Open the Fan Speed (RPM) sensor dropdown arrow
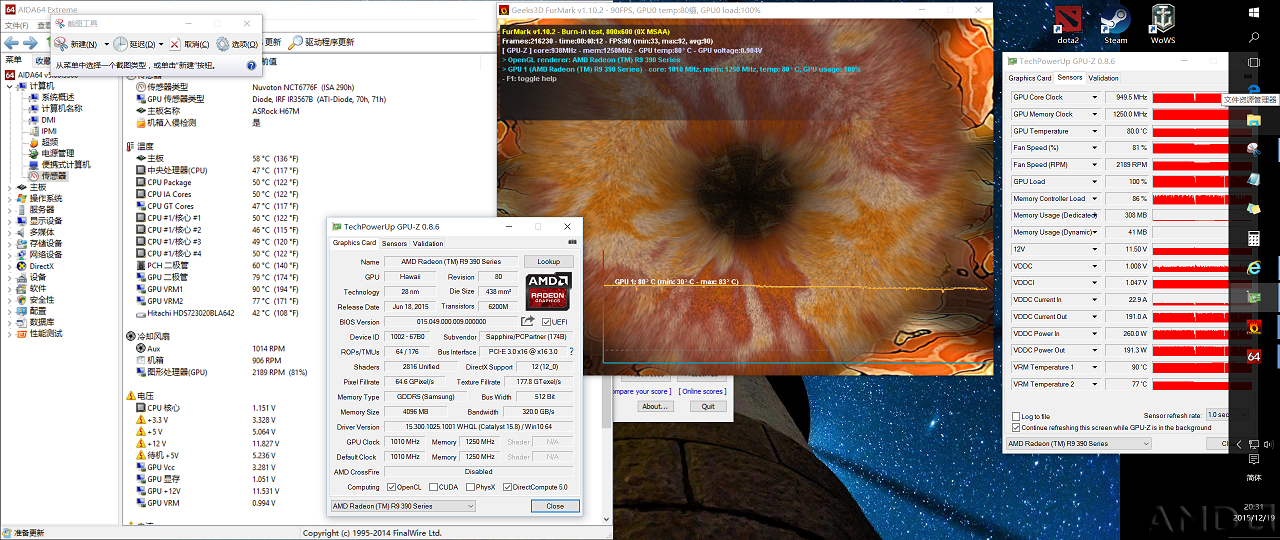1280x540 pixels. (1094, 165)
